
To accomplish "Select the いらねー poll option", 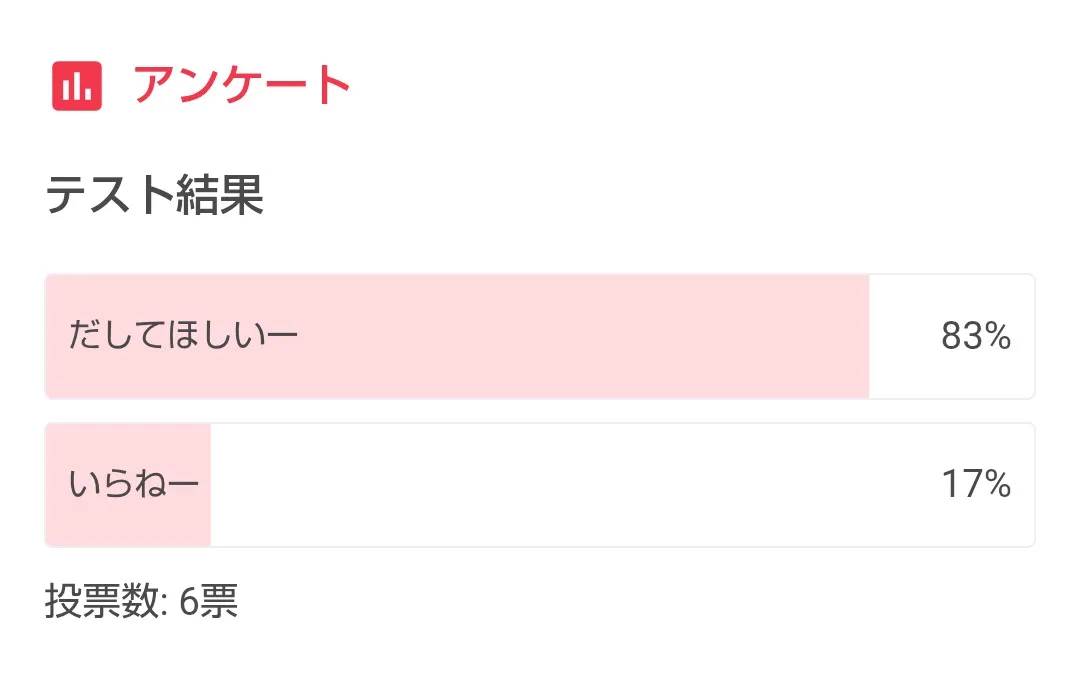I will pyautogui.click(x=540, y=485).
